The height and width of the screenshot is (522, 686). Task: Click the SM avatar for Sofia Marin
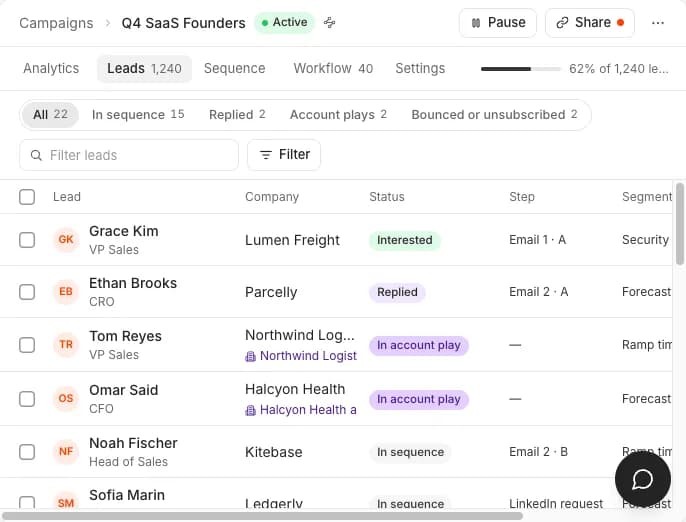(x=66, y=502)
